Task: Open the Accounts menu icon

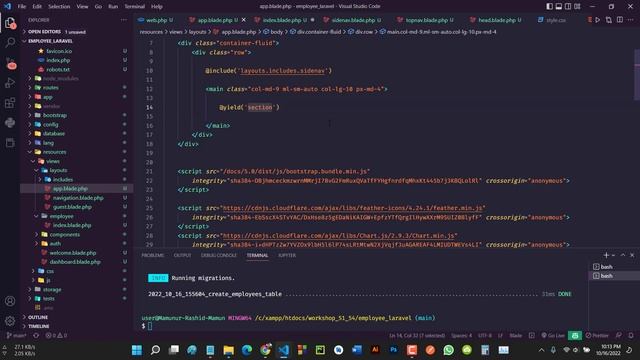Action: pyautogui.click(x=10, y=301)
